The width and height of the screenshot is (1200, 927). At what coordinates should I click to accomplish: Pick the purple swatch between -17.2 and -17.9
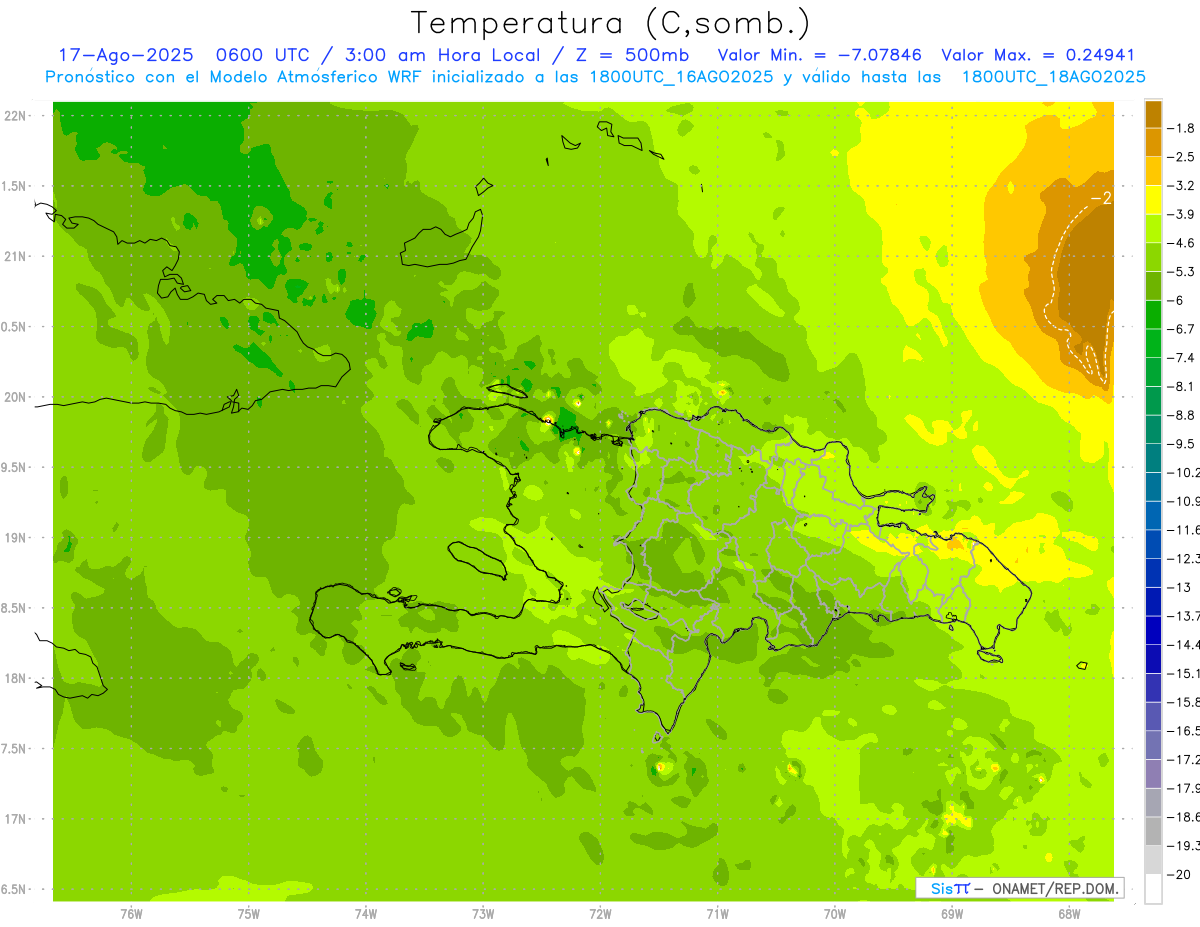pyautogui.click(x=1153, y=773)
